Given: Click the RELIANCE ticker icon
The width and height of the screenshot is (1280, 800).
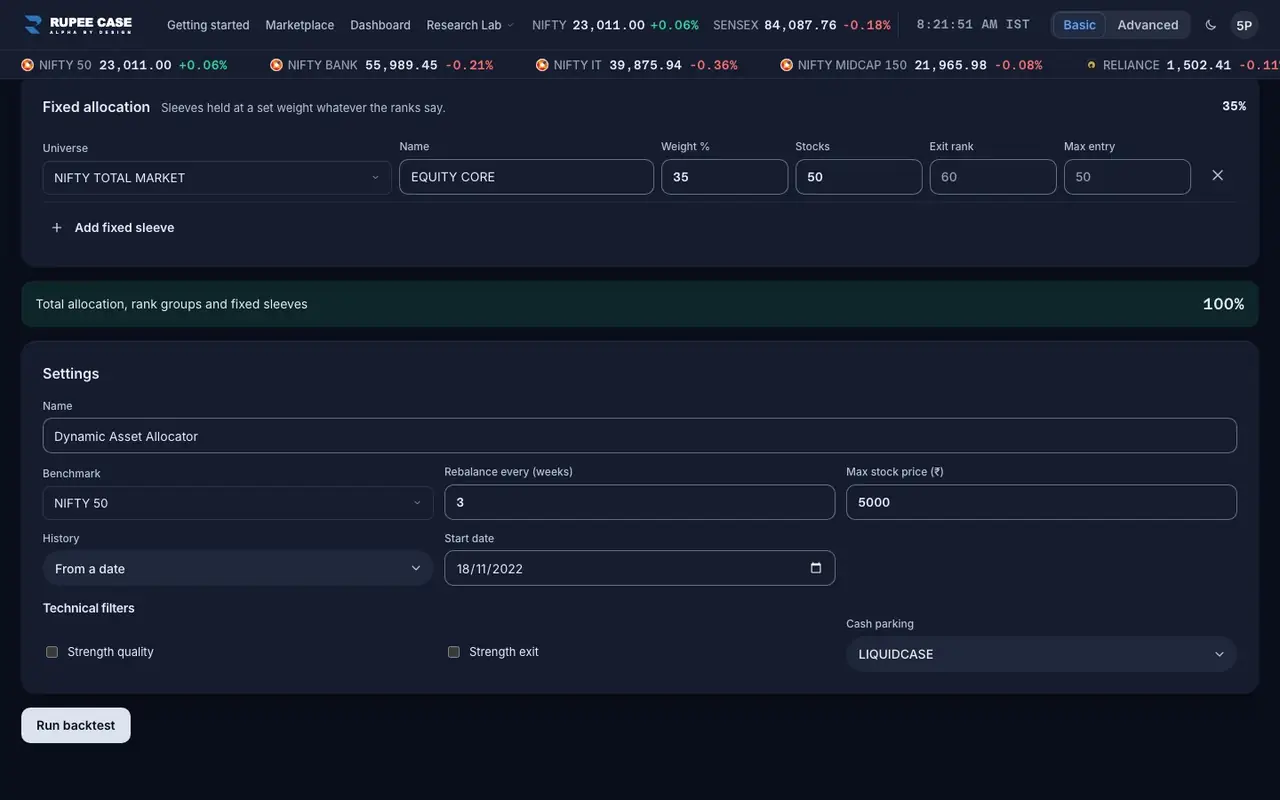Looking at the screenshot, I should [x=1092, y=65].
